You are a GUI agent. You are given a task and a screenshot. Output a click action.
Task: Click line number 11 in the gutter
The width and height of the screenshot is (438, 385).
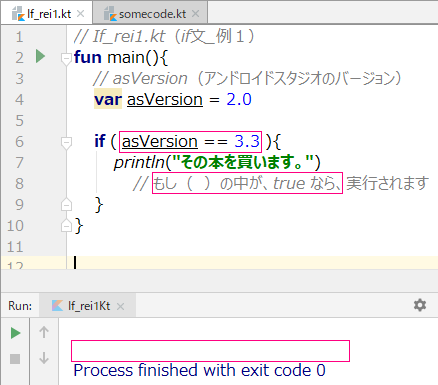tap(15, 247)
